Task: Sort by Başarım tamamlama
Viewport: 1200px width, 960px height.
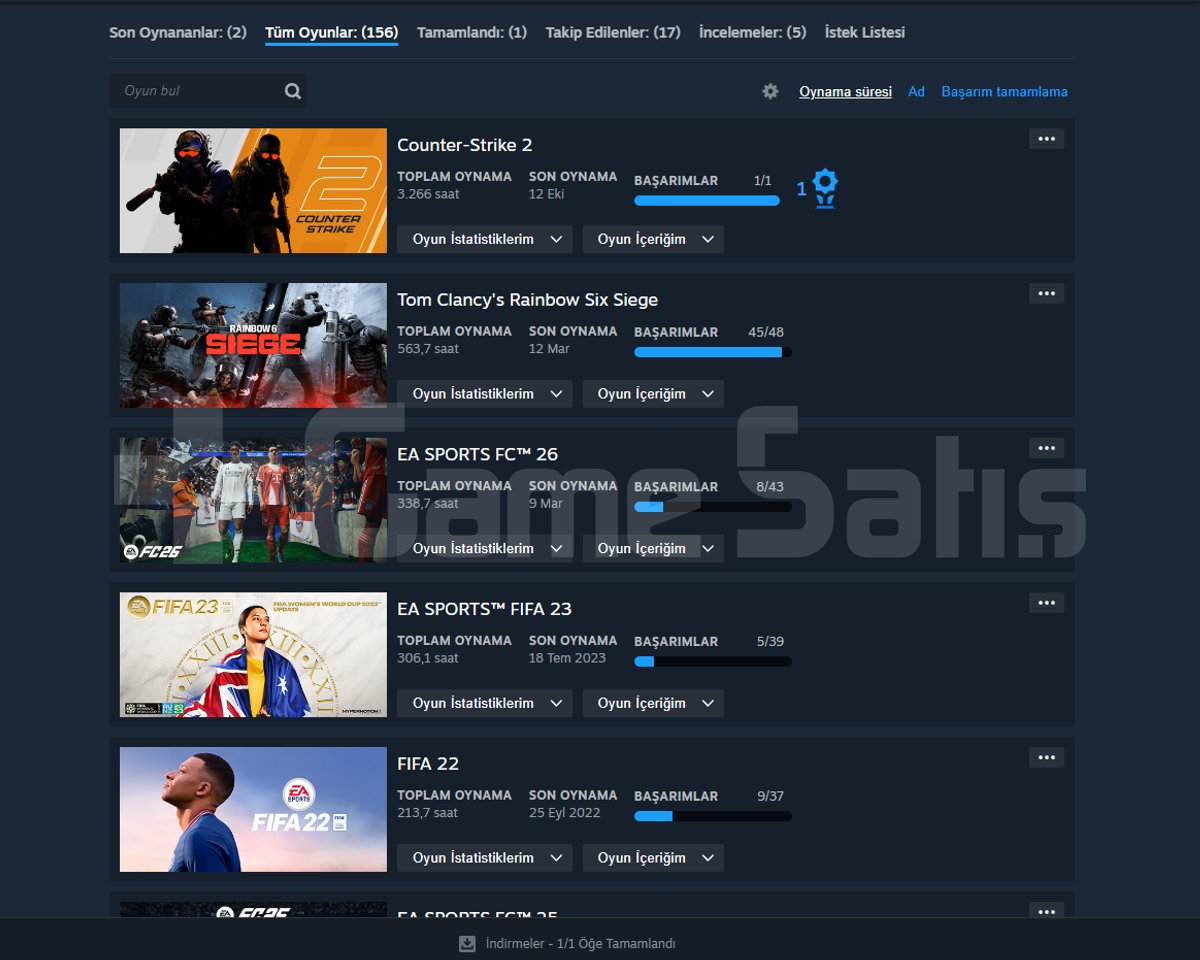Action: tap(1004, 91)
